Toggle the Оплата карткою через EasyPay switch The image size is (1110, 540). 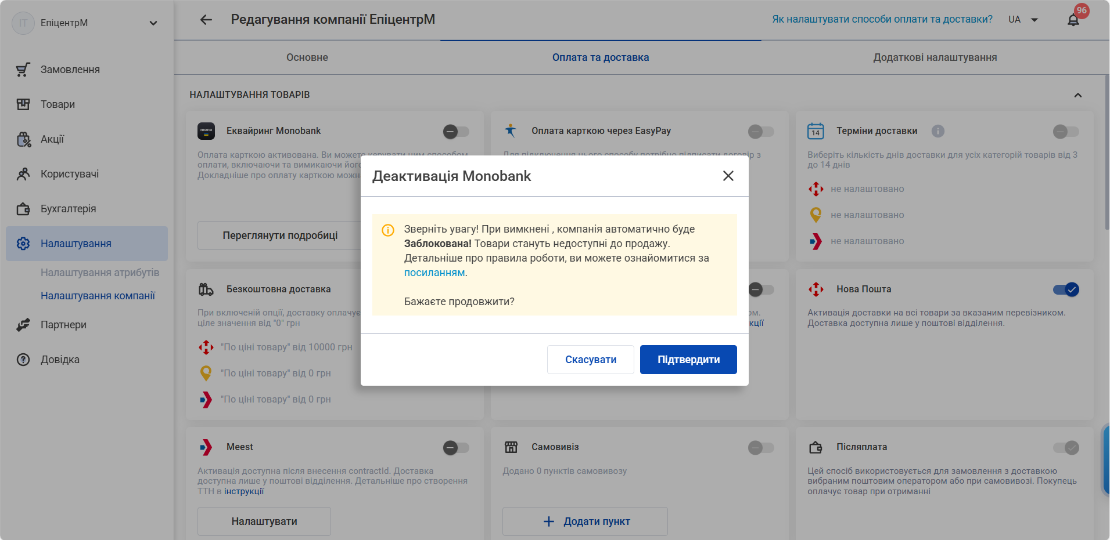click(761, 131)
